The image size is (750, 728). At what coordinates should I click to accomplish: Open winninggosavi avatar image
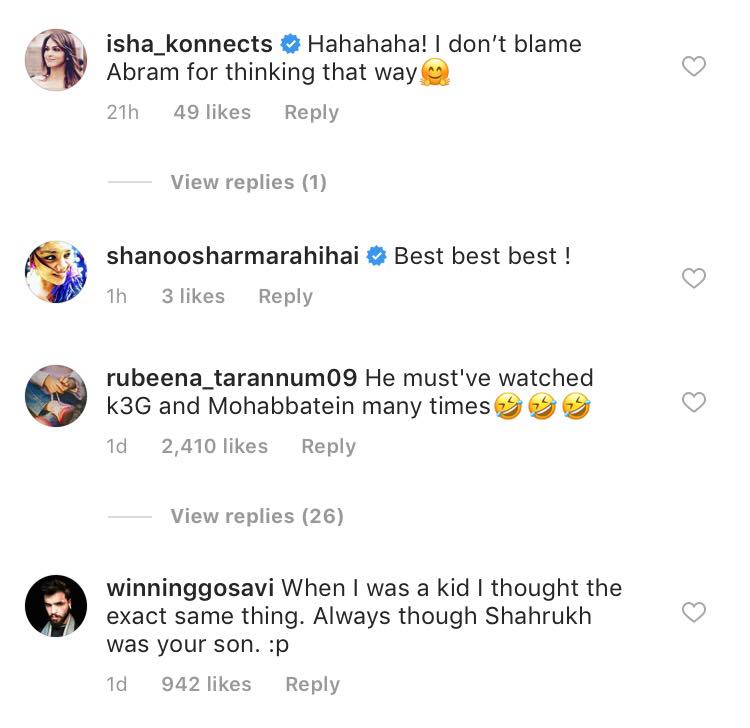tap(56, 605)
